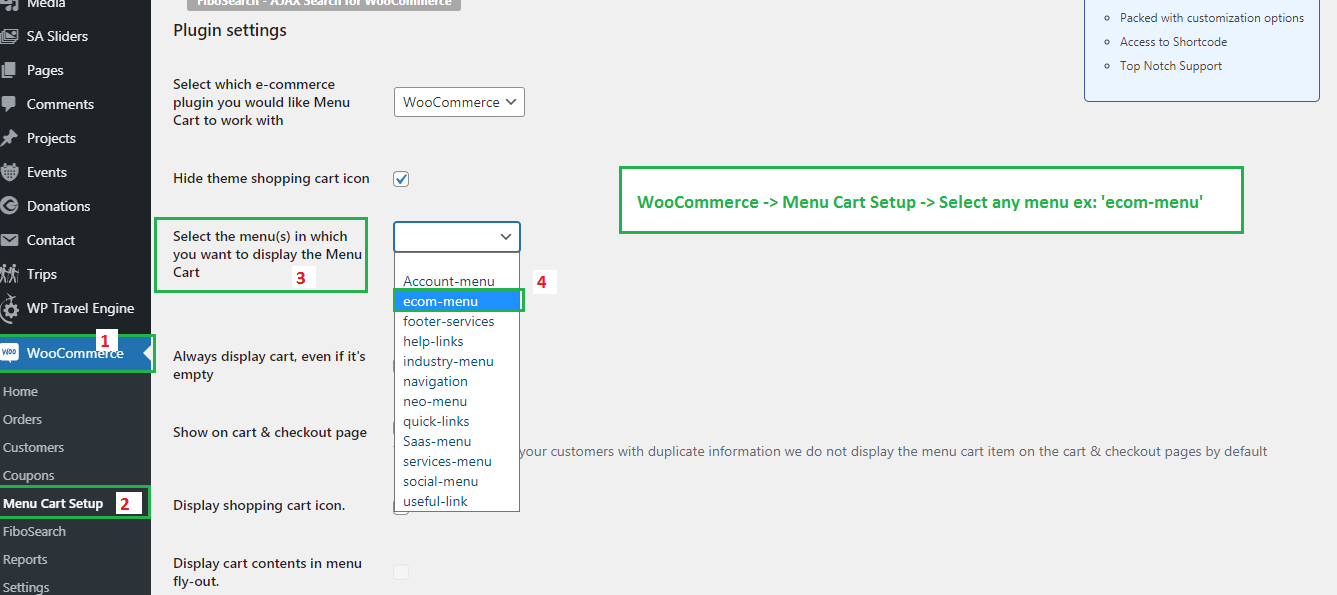Click the WP Travel Engine gear icon
1337x595 pixels.
(9, 308)
